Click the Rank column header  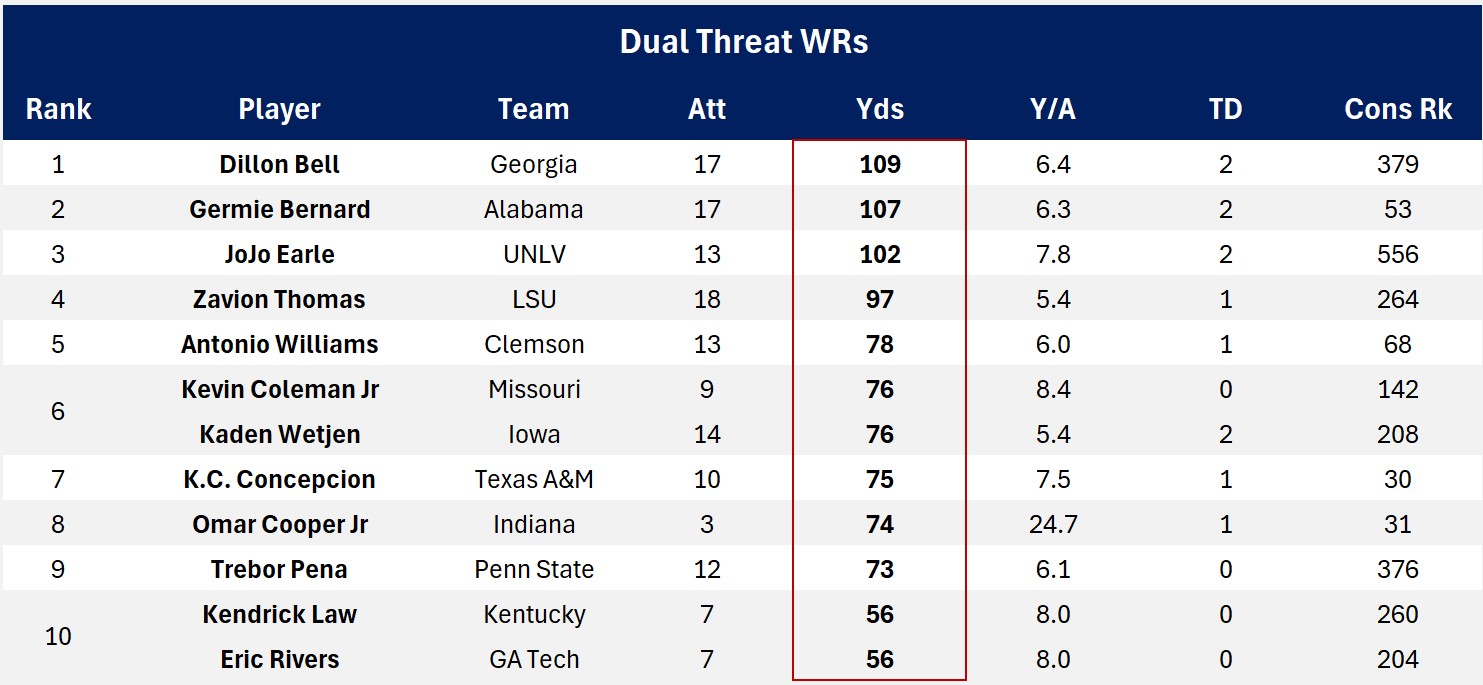(58, 109)
